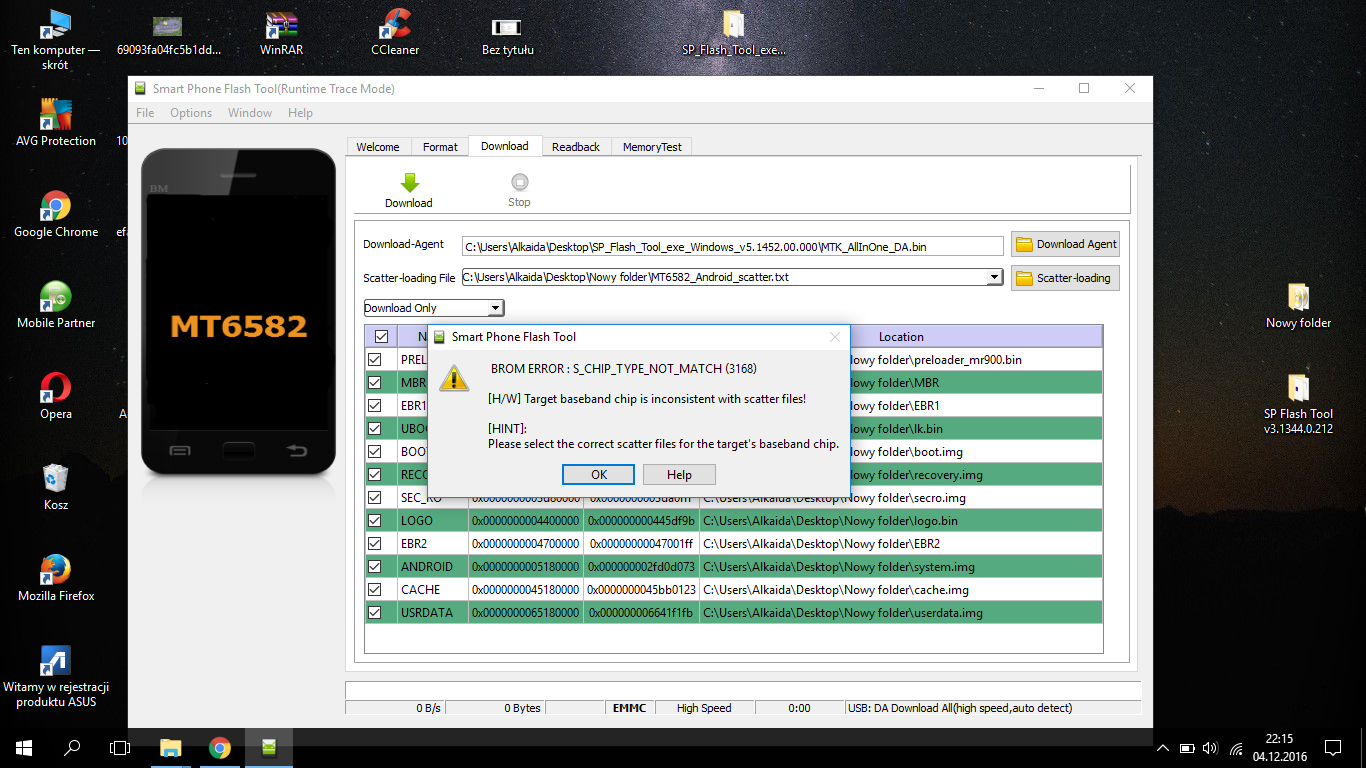This screenshot has height=768, width=1366.
Task: Launch Opera from the desktop
Action: tap(56, 397)
